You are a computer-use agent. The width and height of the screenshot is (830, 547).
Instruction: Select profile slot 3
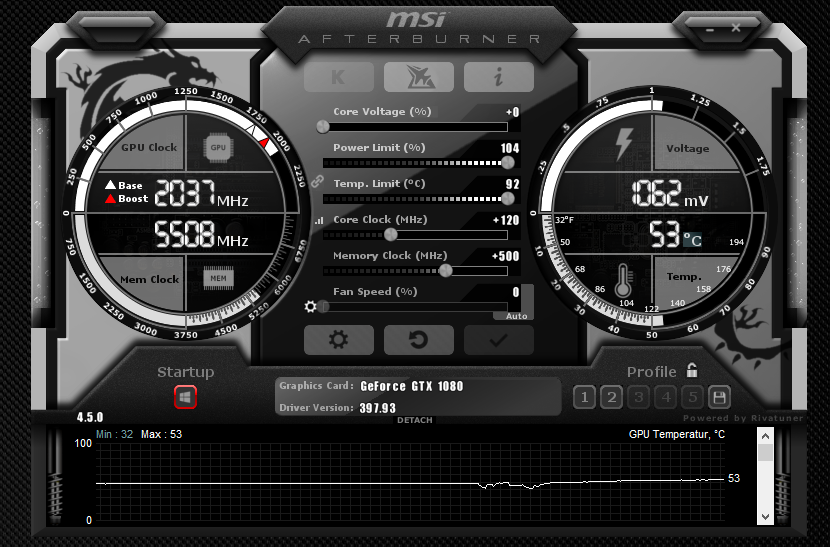click(x=638, y=397)
